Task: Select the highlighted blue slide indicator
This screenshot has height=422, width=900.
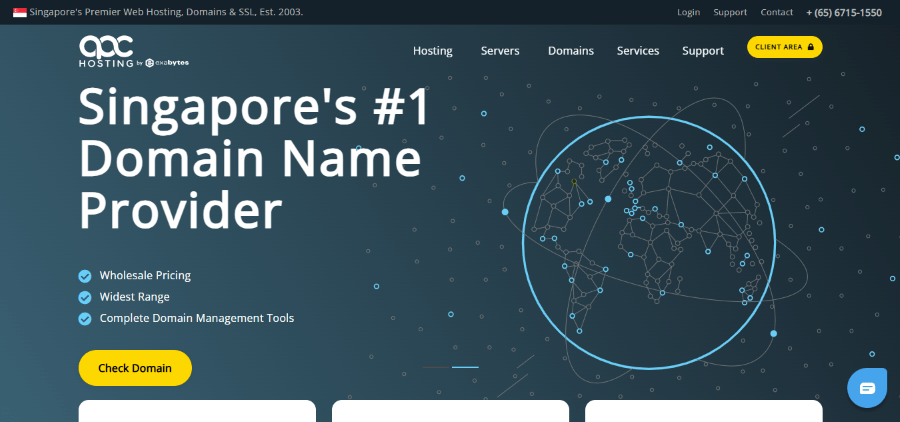Action: pyautogui.click(x=465, y=368)
